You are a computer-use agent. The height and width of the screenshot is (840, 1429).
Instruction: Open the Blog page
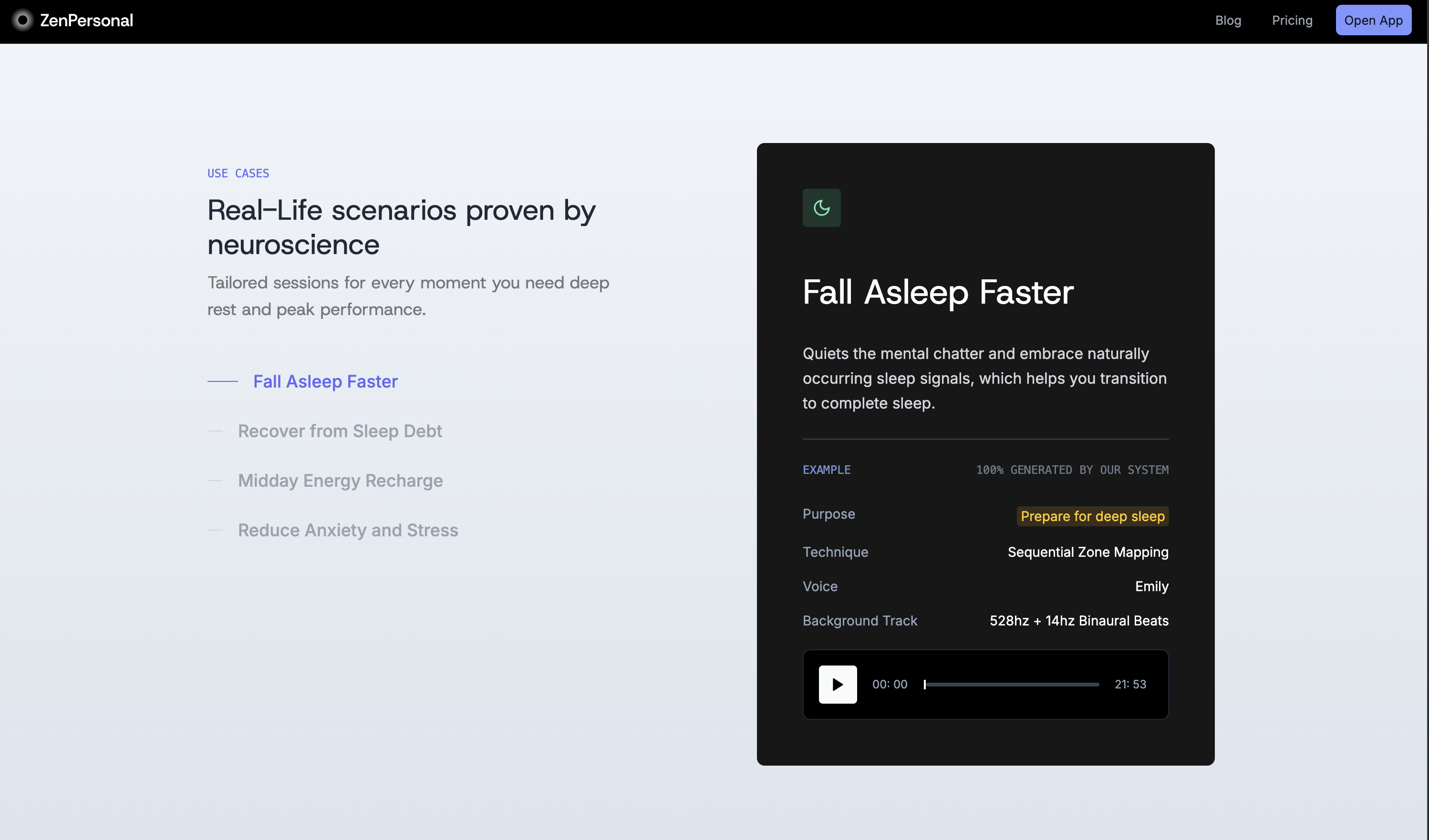tap(1228, 20)
